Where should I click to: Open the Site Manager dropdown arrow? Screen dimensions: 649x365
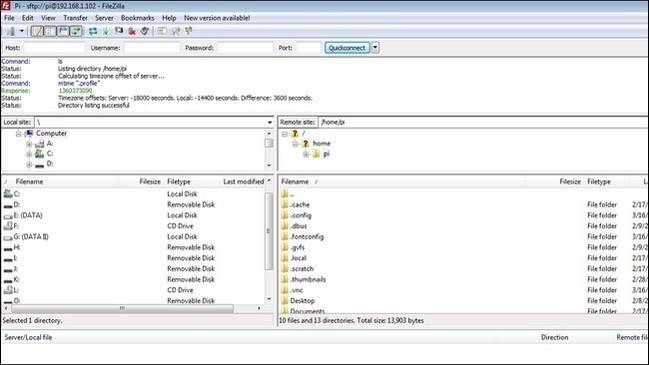pyautogui.click(x=22, y=31)
